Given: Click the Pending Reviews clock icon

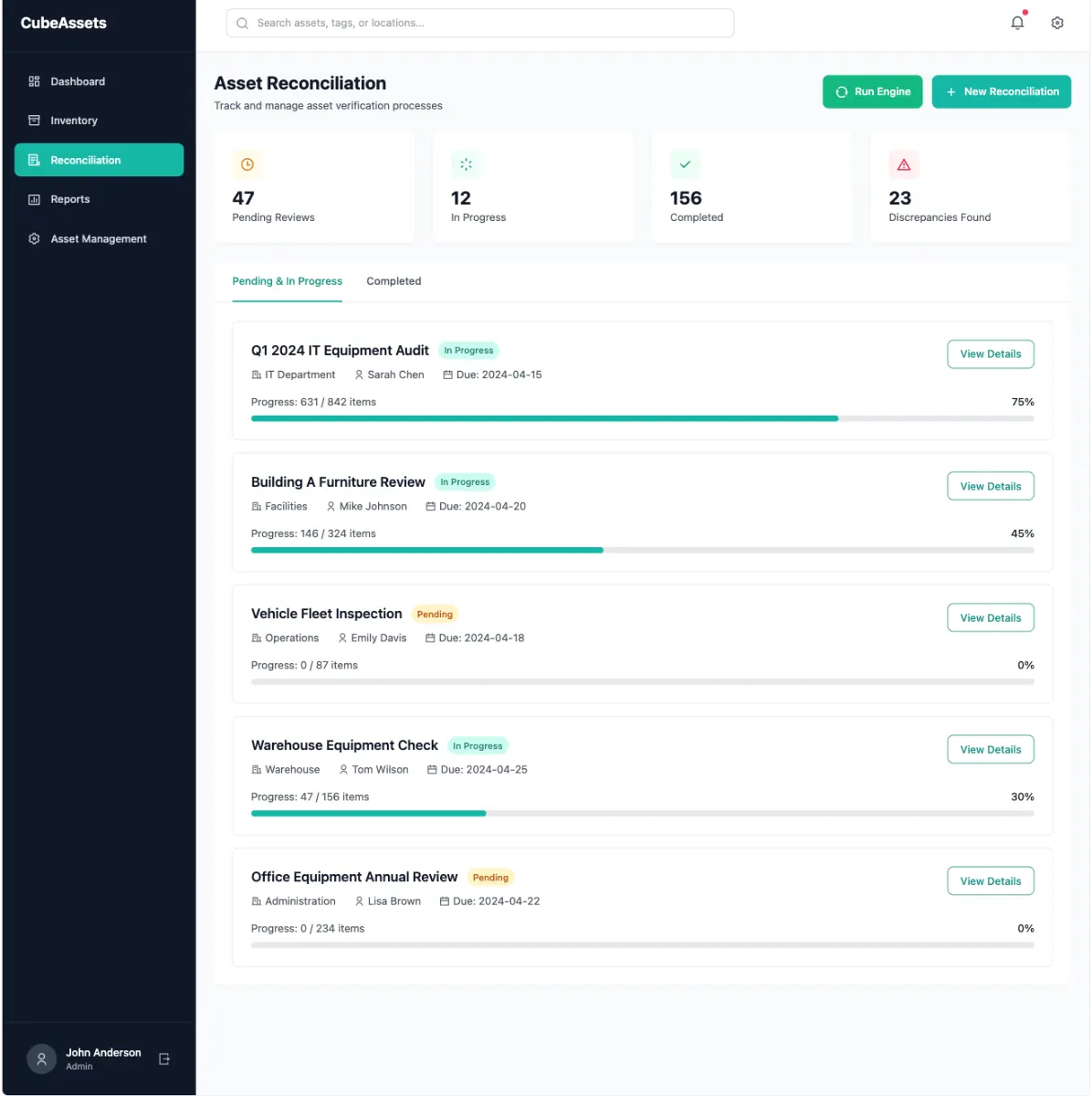Looking at the screenshot, I should click(x=247, y=164).
